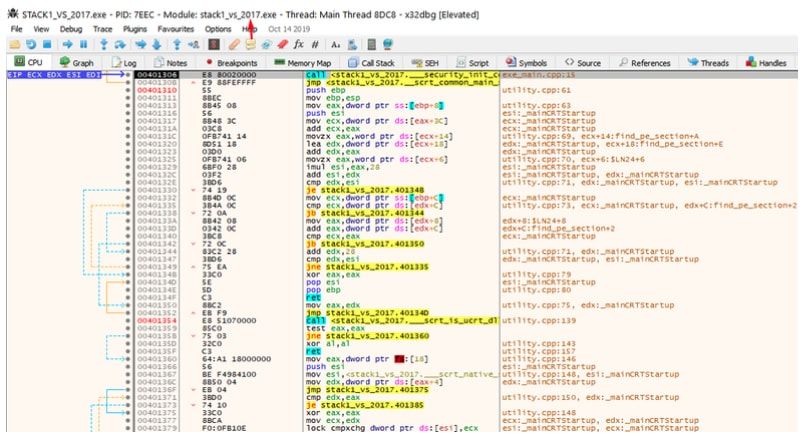Toggle breakpoint bullet at address 00401310
This screenshot has height=436, width=806.
point(128,90)
